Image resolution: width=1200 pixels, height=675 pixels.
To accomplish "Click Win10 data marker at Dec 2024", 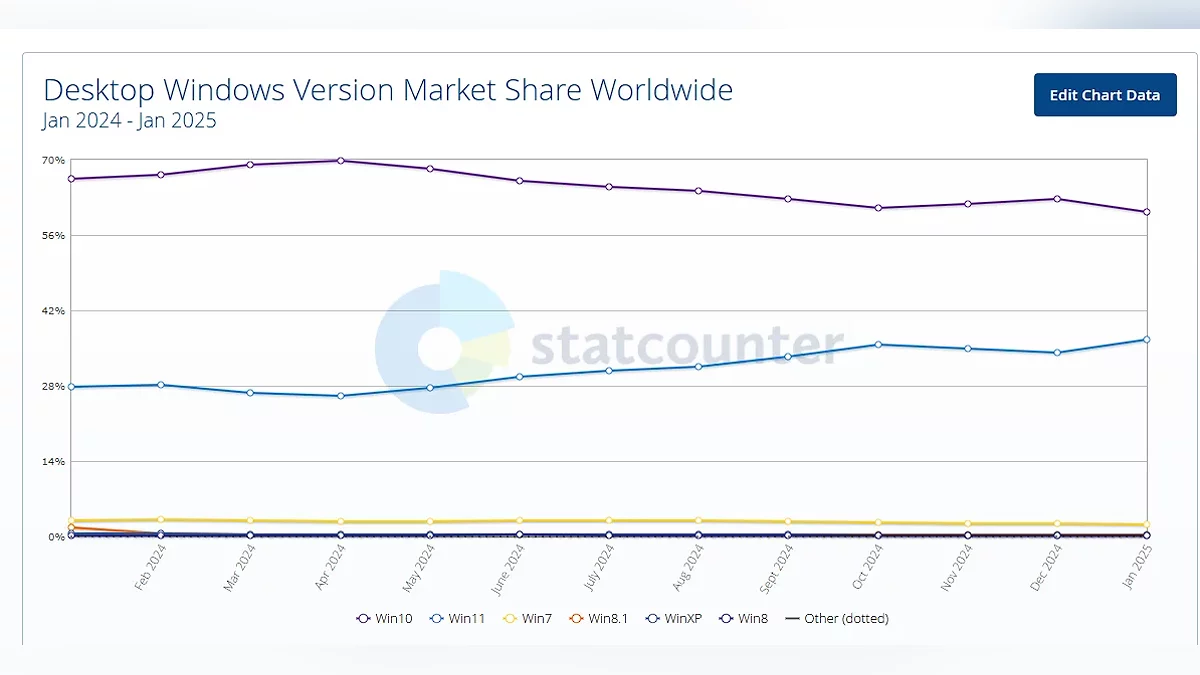I will tap(1057, 199).
